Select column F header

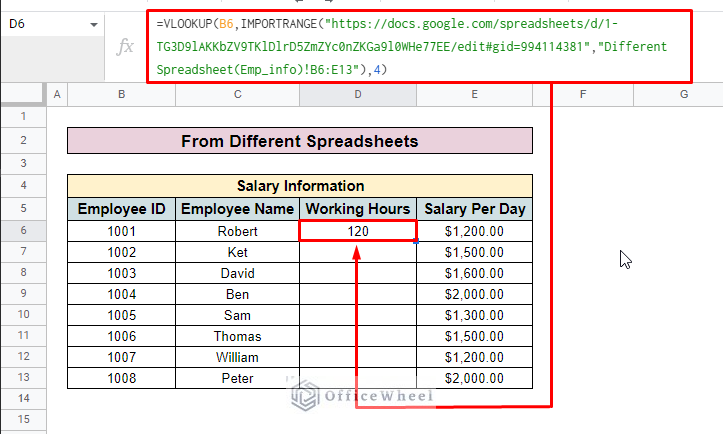tap(583, 95)
